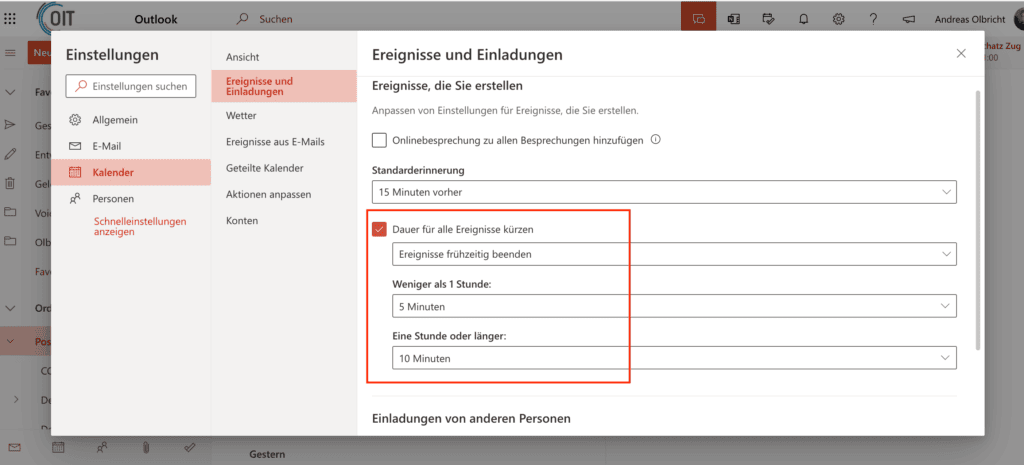Open the My Day calendar-check icon
This screenshot has height=465, width=1024.
768,18
